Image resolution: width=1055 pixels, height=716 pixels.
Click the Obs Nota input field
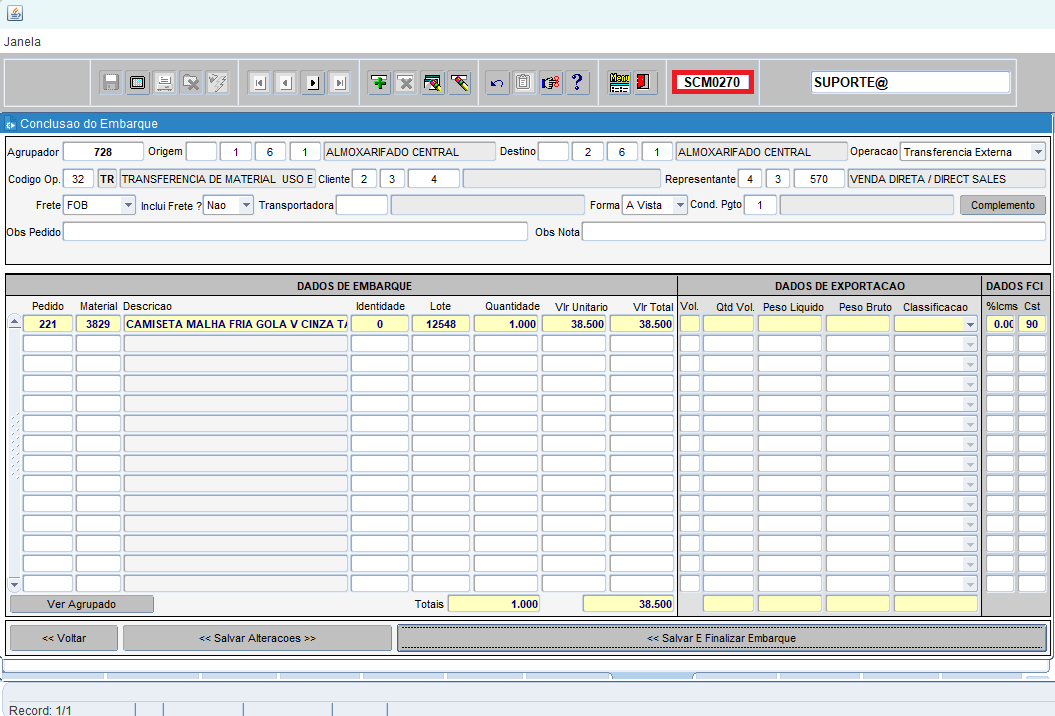tap(813, 232)
